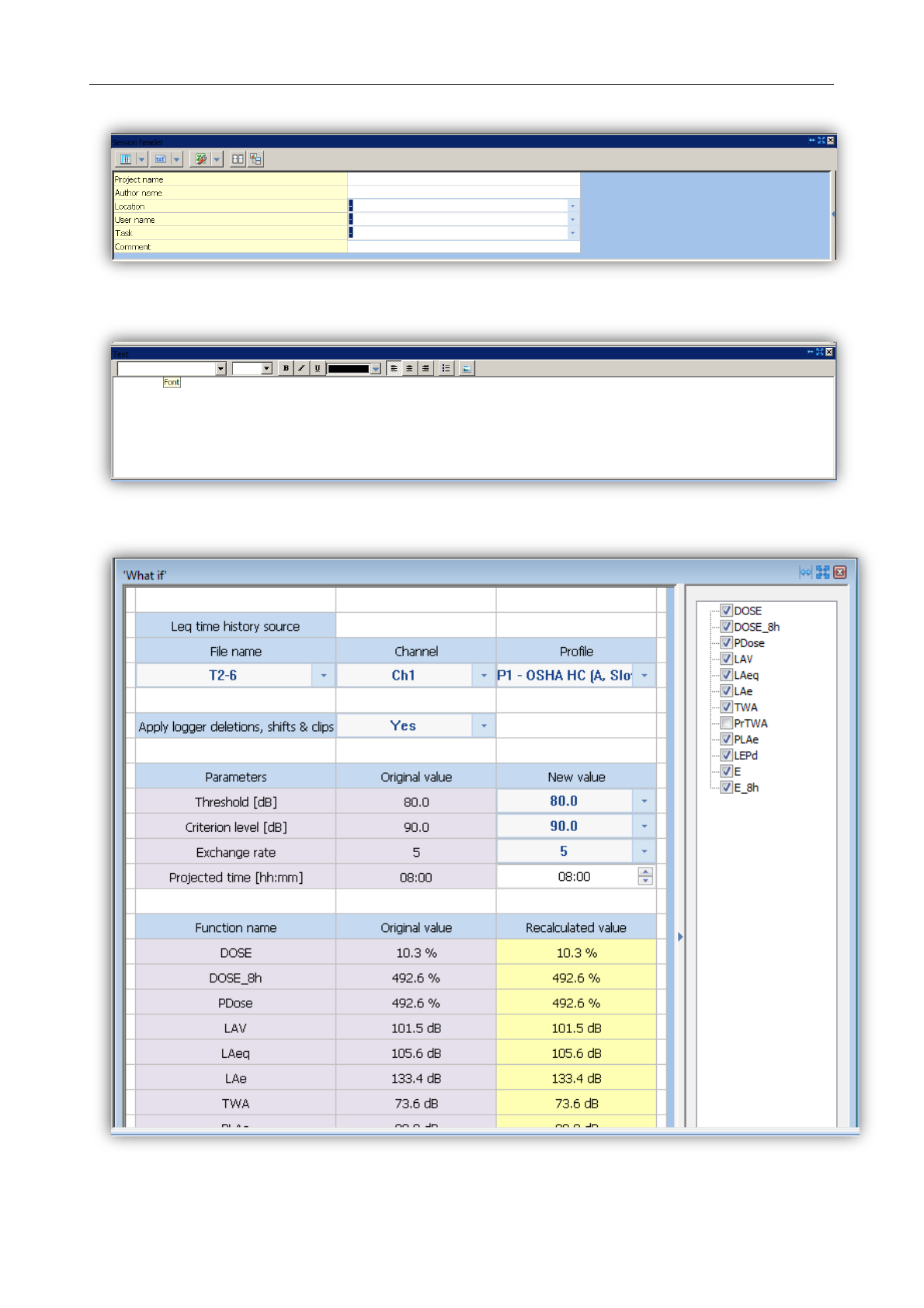Open the Task dropdown
This screenshot has width=924, height=1308.
point(573,233)
